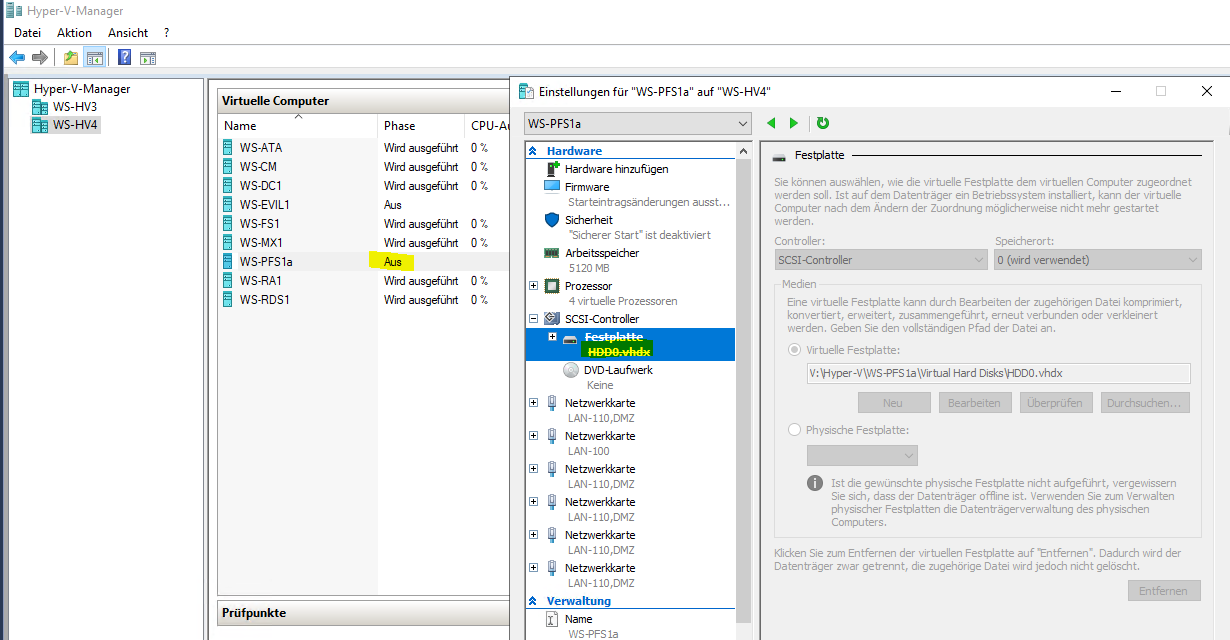This screenshot has height=640, width=1230.
Task: Open the Datei menu
Action: coord(27,33)
